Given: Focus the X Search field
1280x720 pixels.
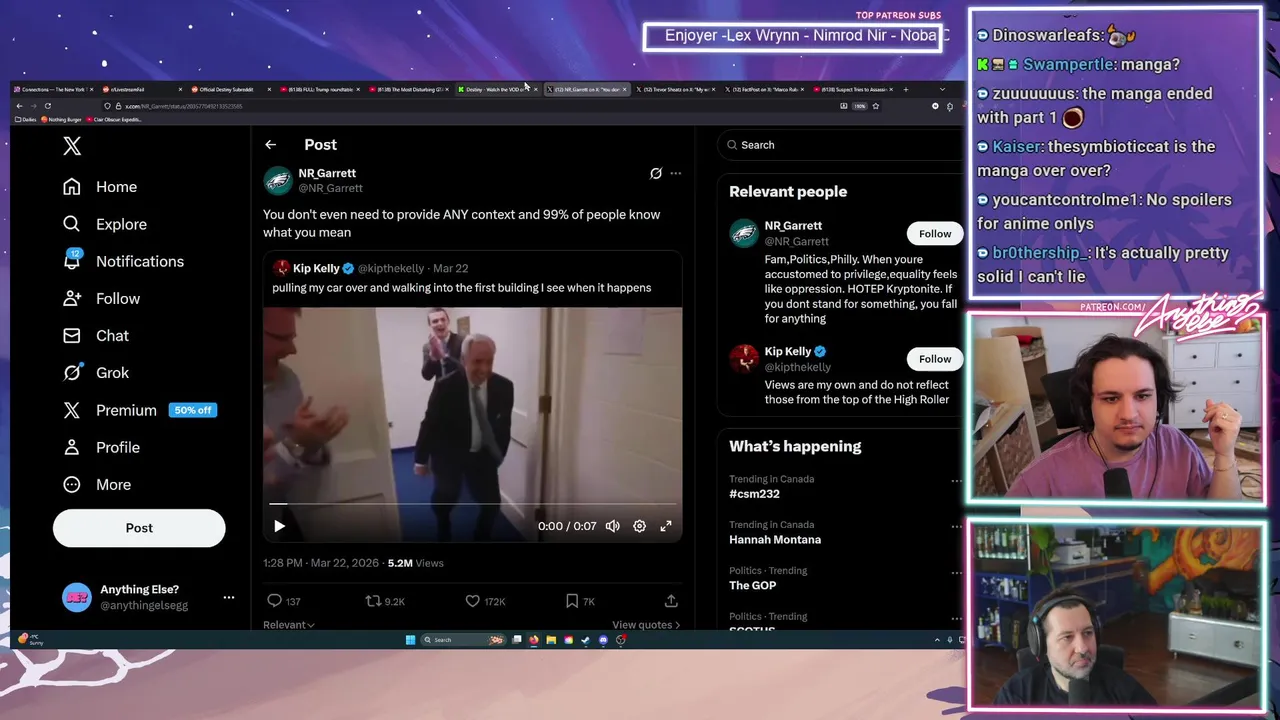Looking at the screenshot, I should pyautogui.click(x=840, y=145).
